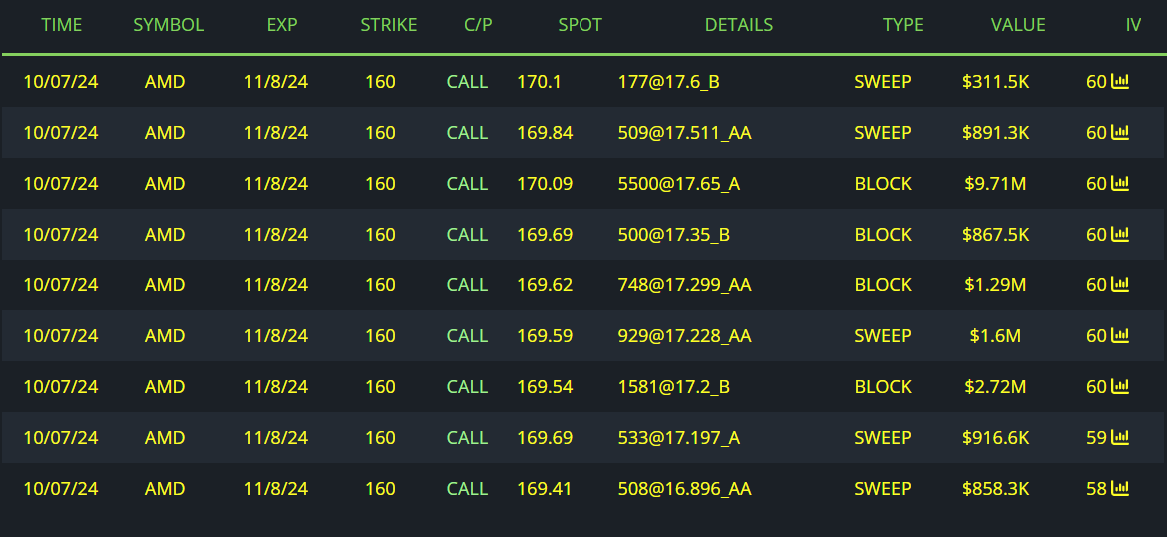Click details text 533@17.197_A
The image size is (1167, 537).
[x=679, y=437]
